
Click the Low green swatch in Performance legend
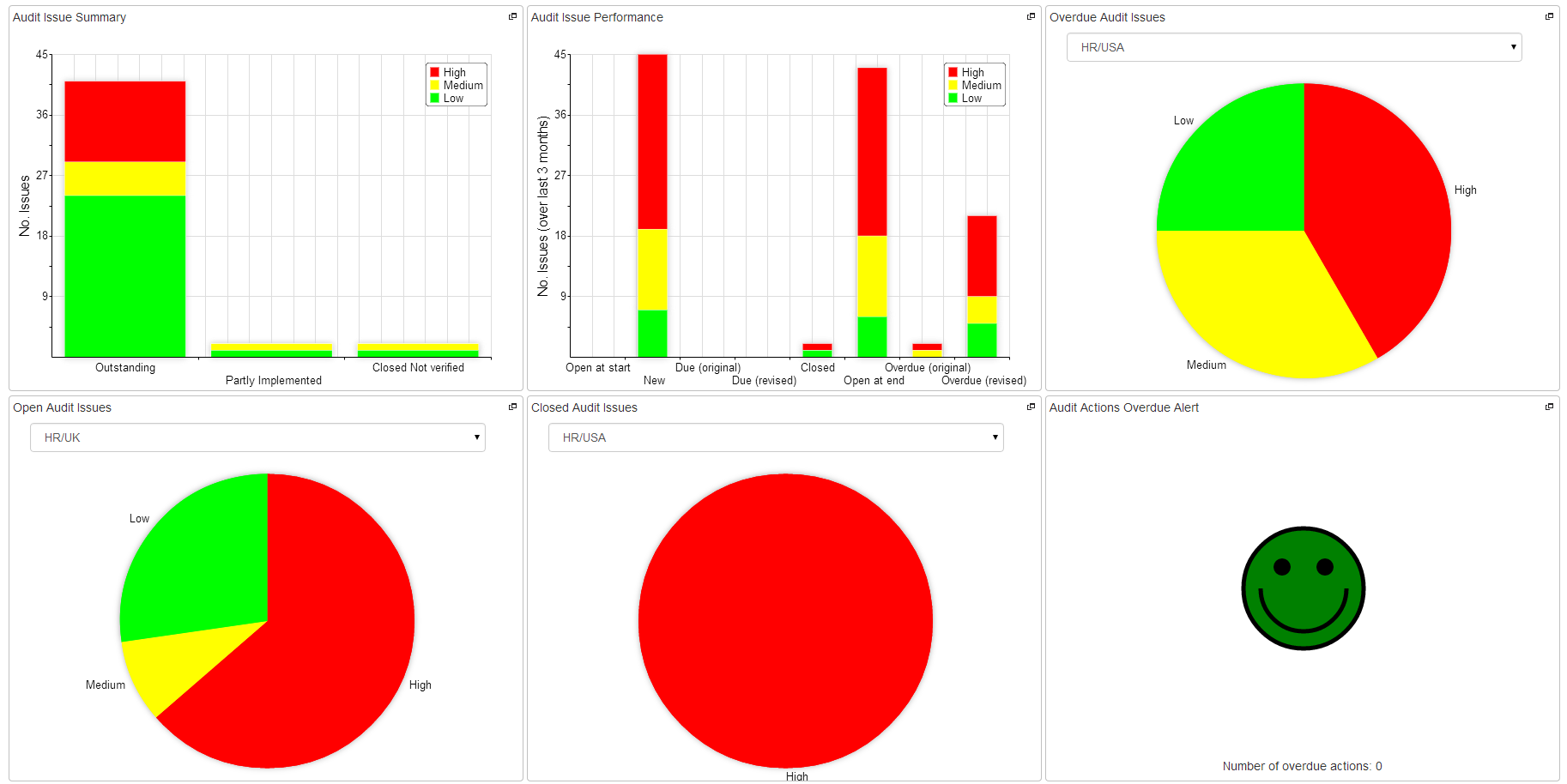[953, 99]
